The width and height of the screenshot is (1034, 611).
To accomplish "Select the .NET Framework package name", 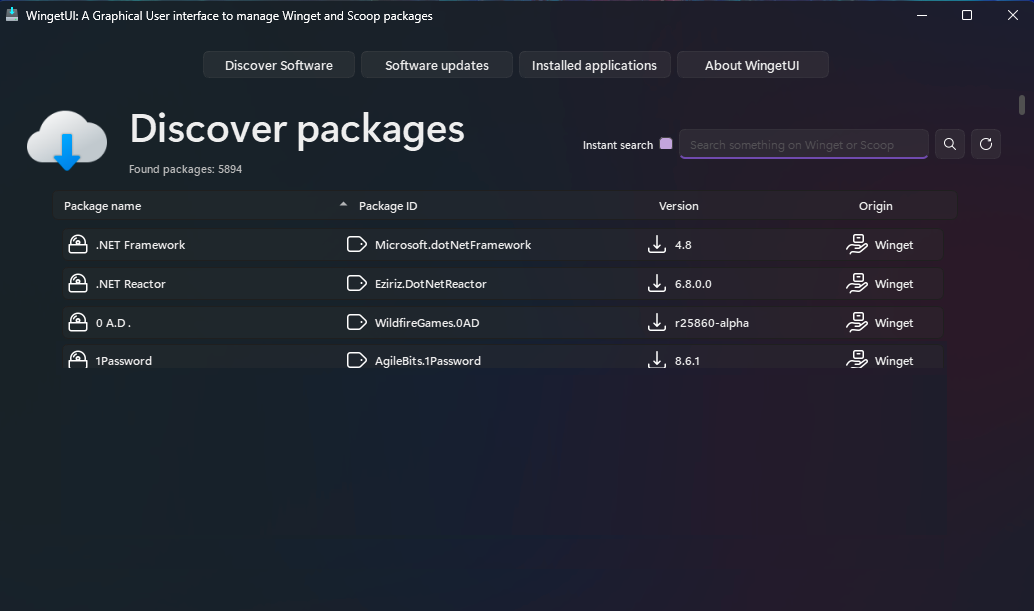I will [140, 245].
